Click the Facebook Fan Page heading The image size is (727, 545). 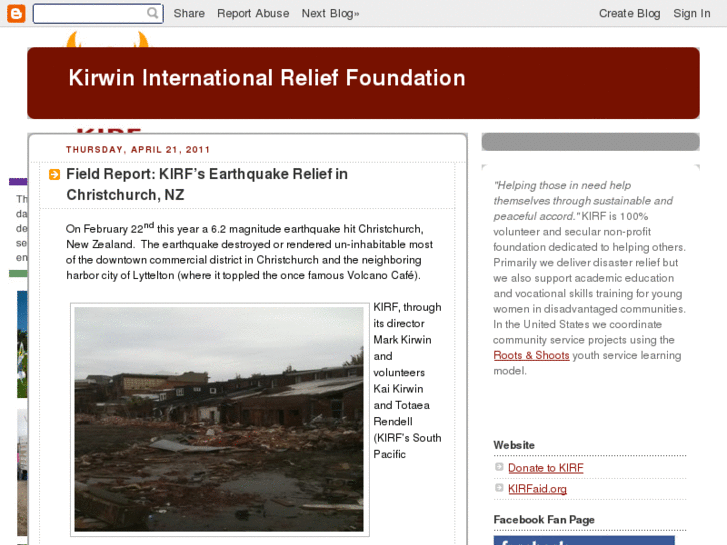coord(544,520)
